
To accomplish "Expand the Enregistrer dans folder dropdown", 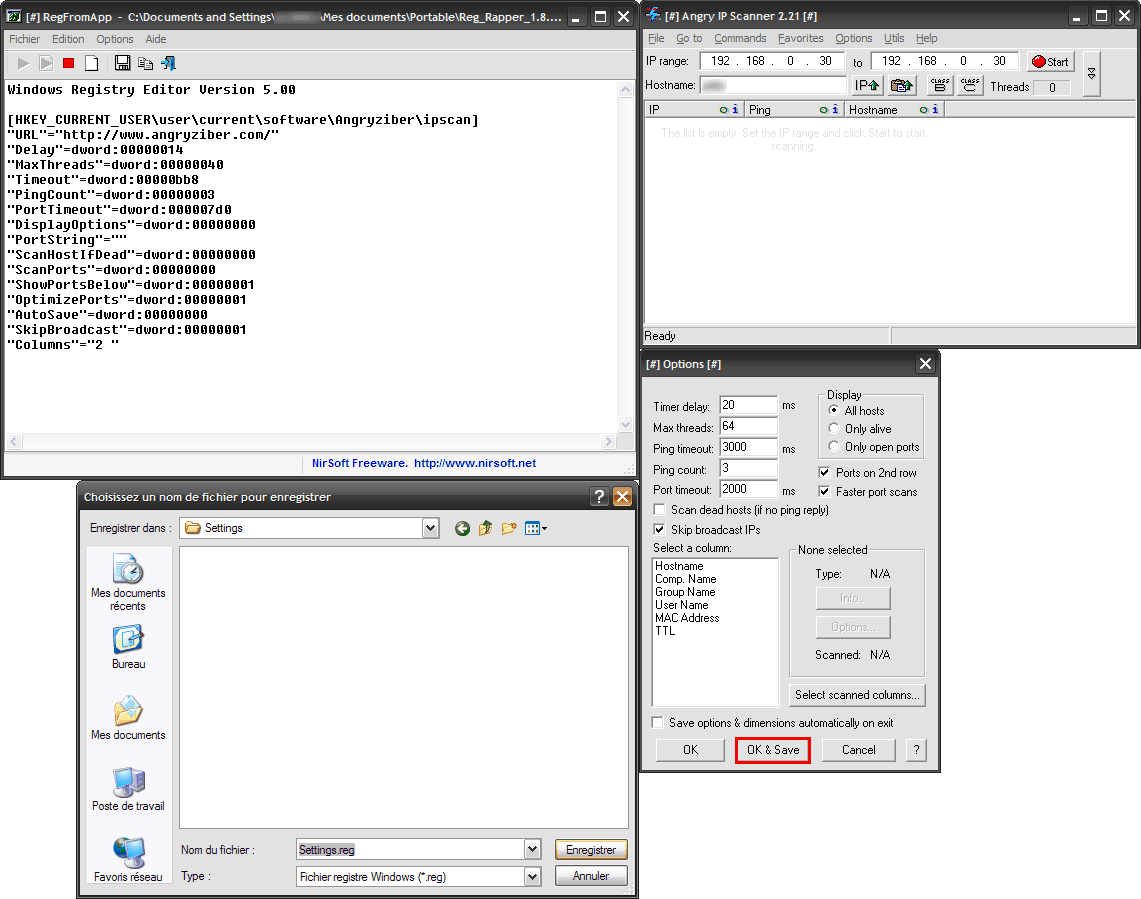I will coord(431,528).
